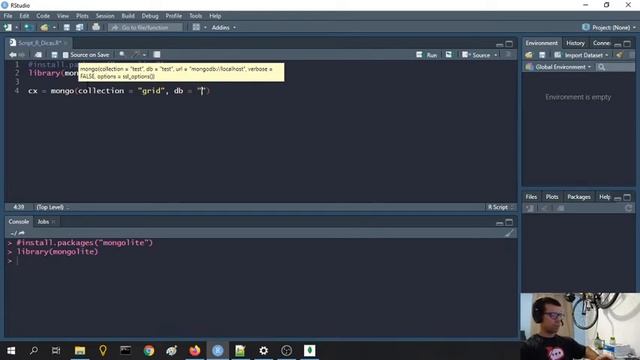Open the Tools menu
Image resolution: width=640 pixels, height=360 pixels.
coord(196,16)
